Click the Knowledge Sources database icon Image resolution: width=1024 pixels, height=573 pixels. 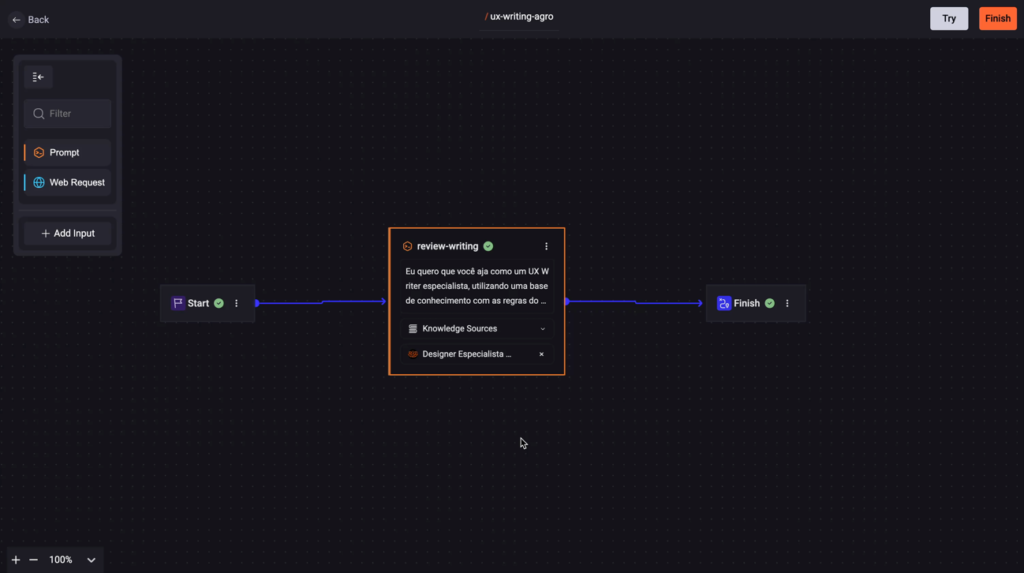[413, 329]
